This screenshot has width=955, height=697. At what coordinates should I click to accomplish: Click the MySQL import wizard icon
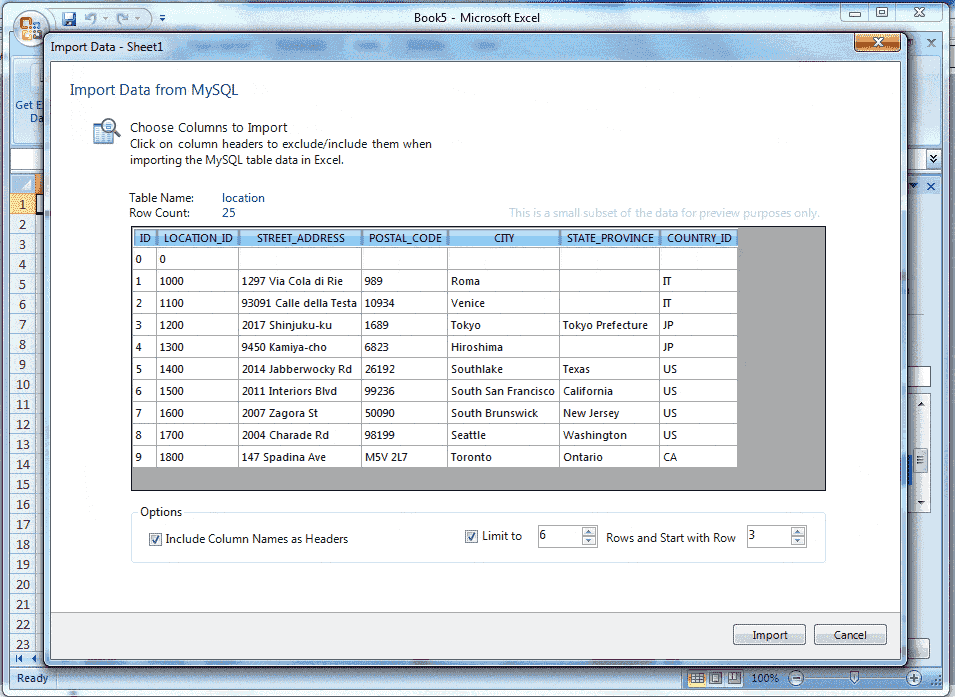(x=104, y=130)
